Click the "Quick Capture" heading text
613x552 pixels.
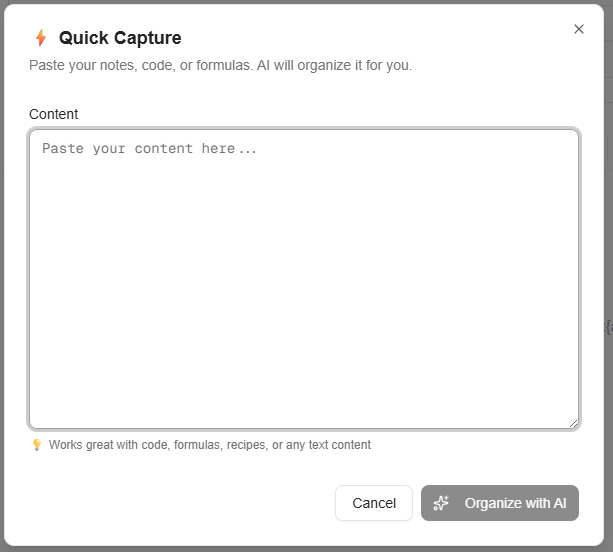(x=120, y=38)
